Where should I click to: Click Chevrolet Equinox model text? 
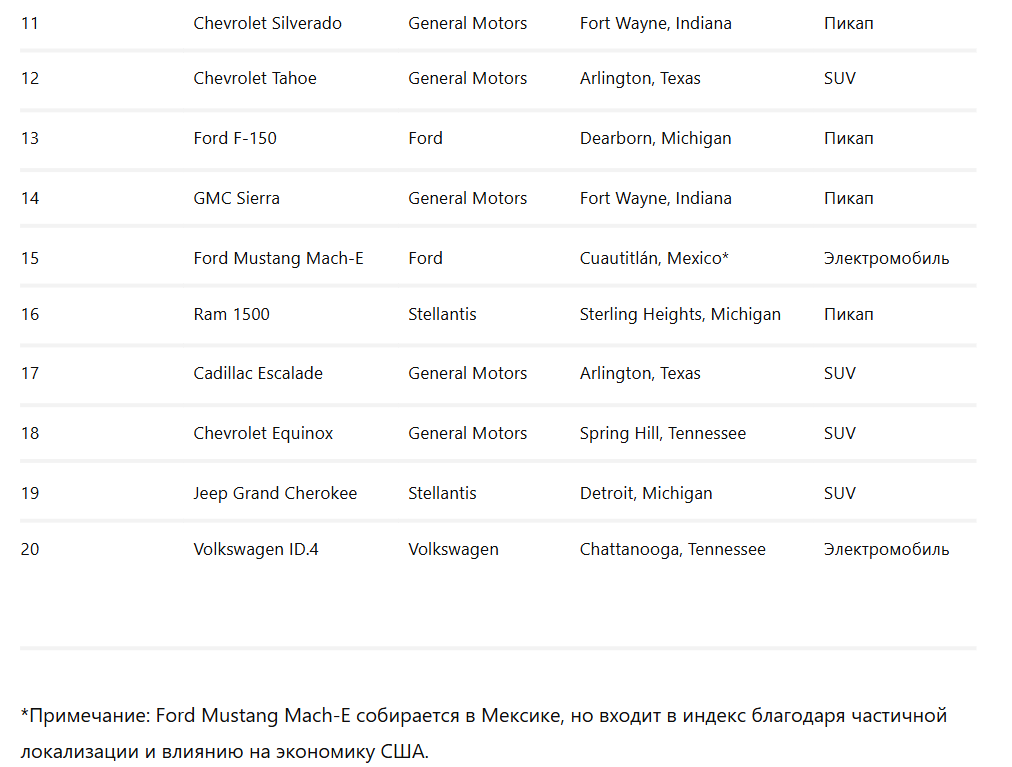point(263,433)
